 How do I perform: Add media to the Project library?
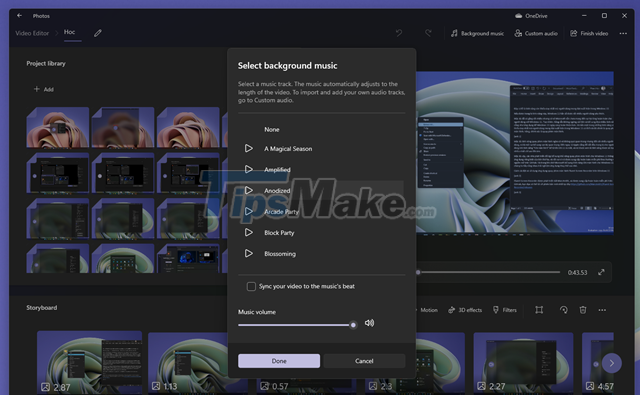pyautogui.click(x=44, y=89)
